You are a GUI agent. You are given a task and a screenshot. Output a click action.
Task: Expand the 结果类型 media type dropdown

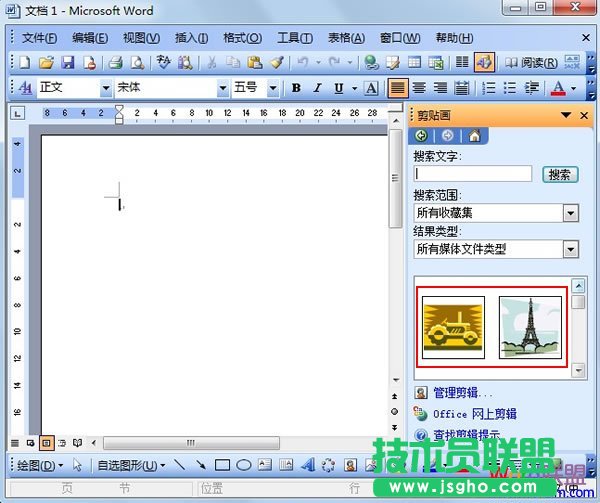pos(570,249)
